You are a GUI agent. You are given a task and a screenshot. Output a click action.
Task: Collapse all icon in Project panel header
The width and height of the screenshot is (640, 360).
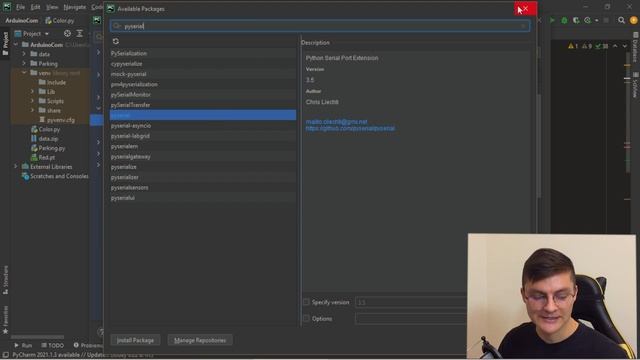click(x=80, y=33)
